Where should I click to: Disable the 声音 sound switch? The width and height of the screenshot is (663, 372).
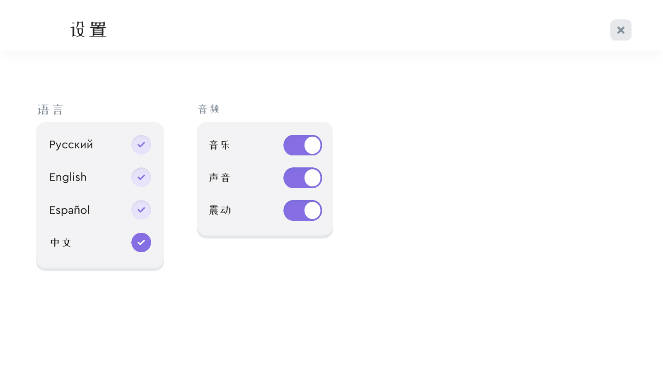coord(302,178)
